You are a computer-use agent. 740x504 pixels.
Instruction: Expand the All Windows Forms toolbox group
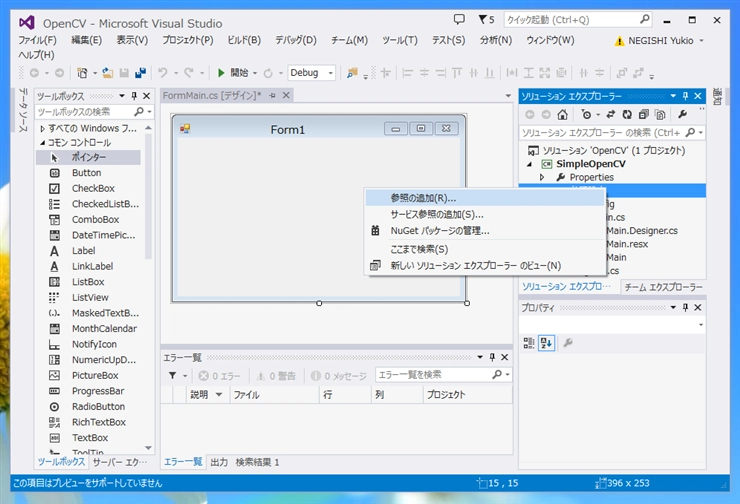(x=42, y=128)
